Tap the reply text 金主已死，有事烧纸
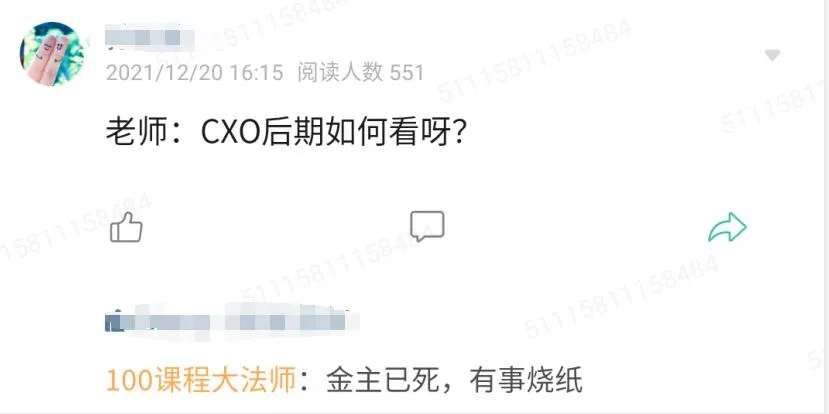The width and height of the screenshot is (829, 414). (x=454, y=380)
